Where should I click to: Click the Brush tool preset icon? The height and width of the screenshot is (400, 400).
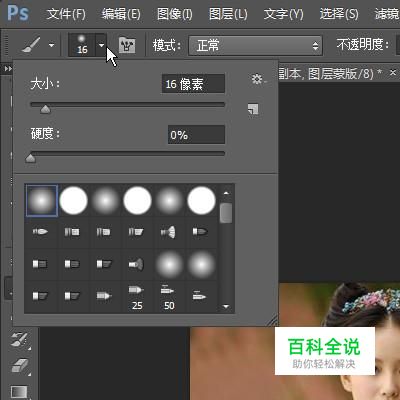point(31,45)
